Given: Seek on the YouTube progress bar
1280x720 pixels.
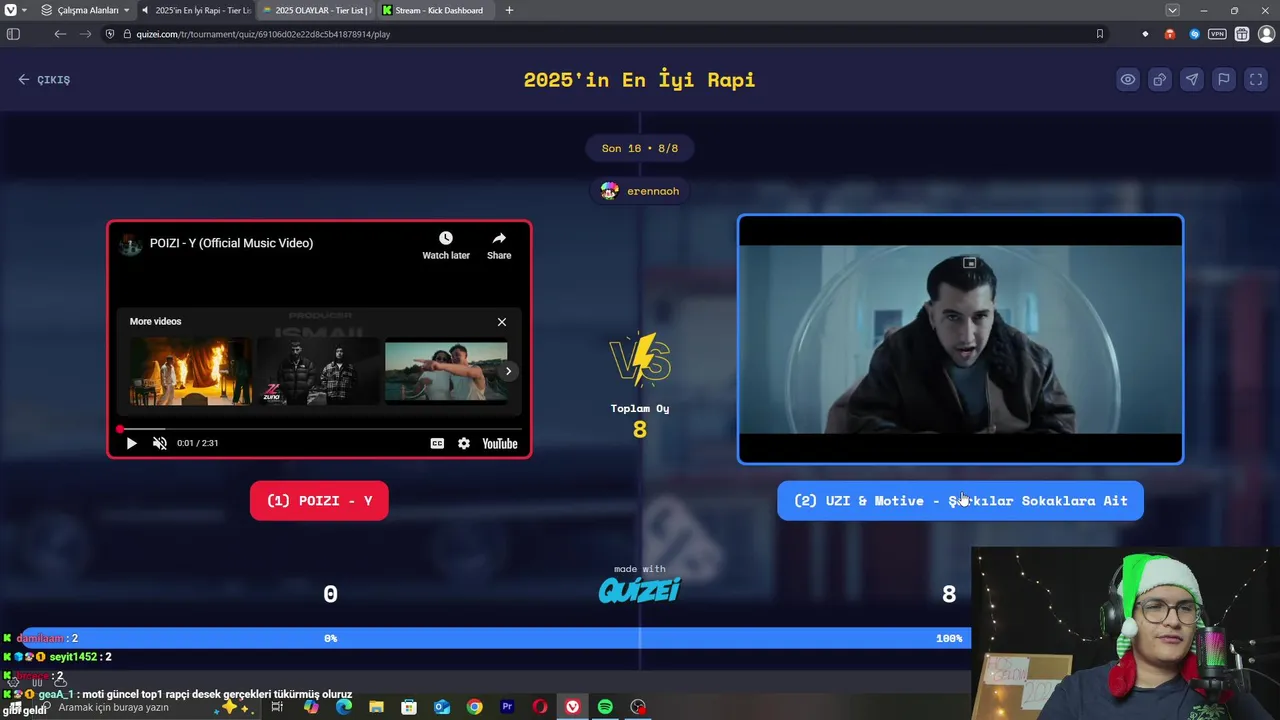Looking at the screenshot, I should coord(319,429).
